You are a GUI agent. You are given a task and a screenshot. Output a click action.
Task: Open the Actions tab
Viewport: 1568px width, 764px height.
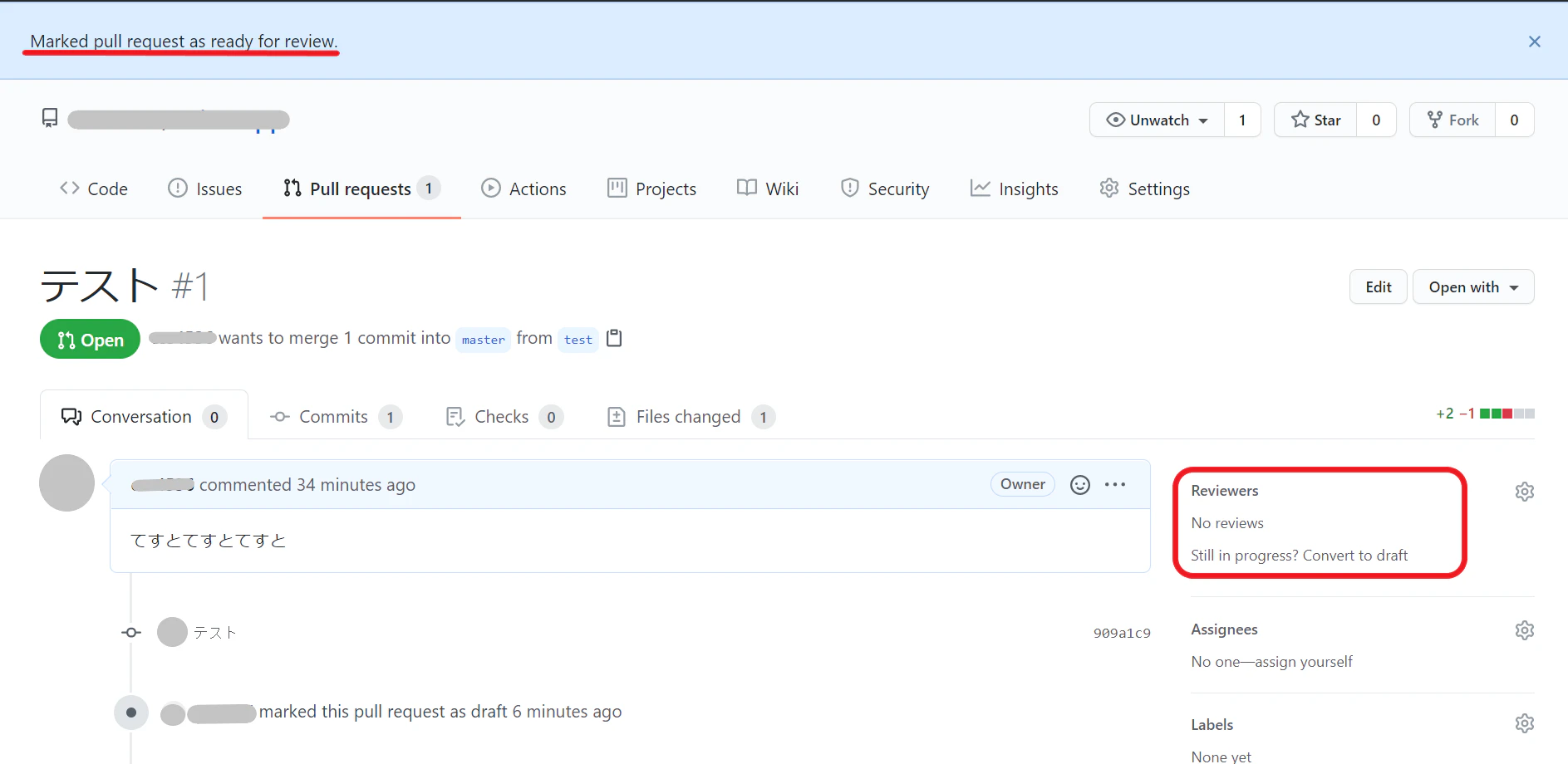point(523,189)
